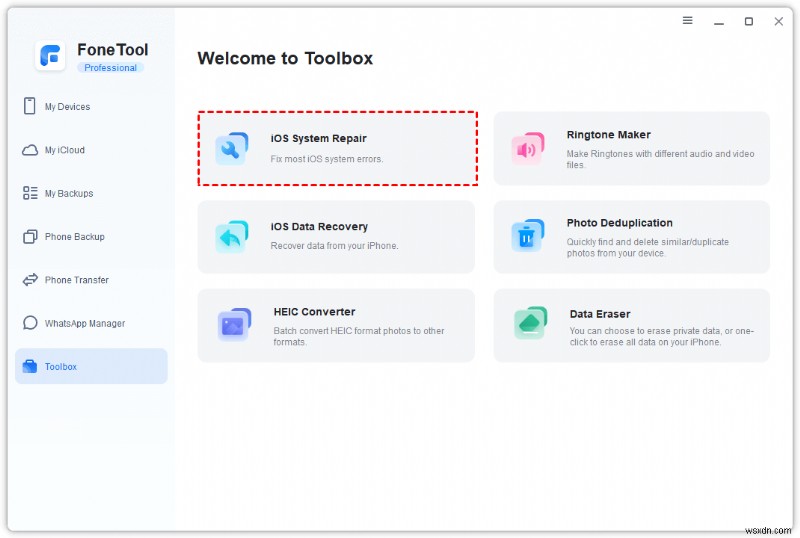Click the Phone Backup copy icon
Viewport: 800px width, 538px height.
click(30, 236)
